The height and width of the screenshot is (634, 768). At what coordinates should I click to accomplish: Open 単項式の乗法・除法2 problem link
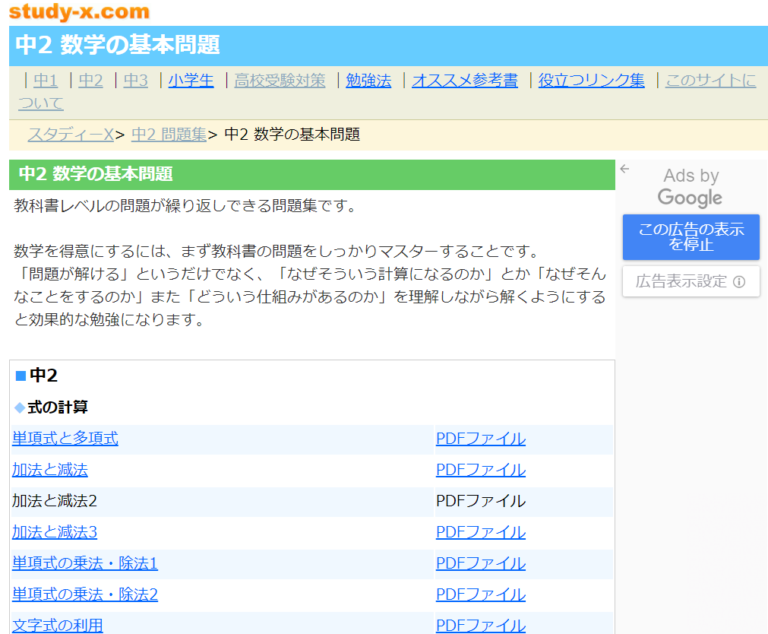[x=85, y=595]
